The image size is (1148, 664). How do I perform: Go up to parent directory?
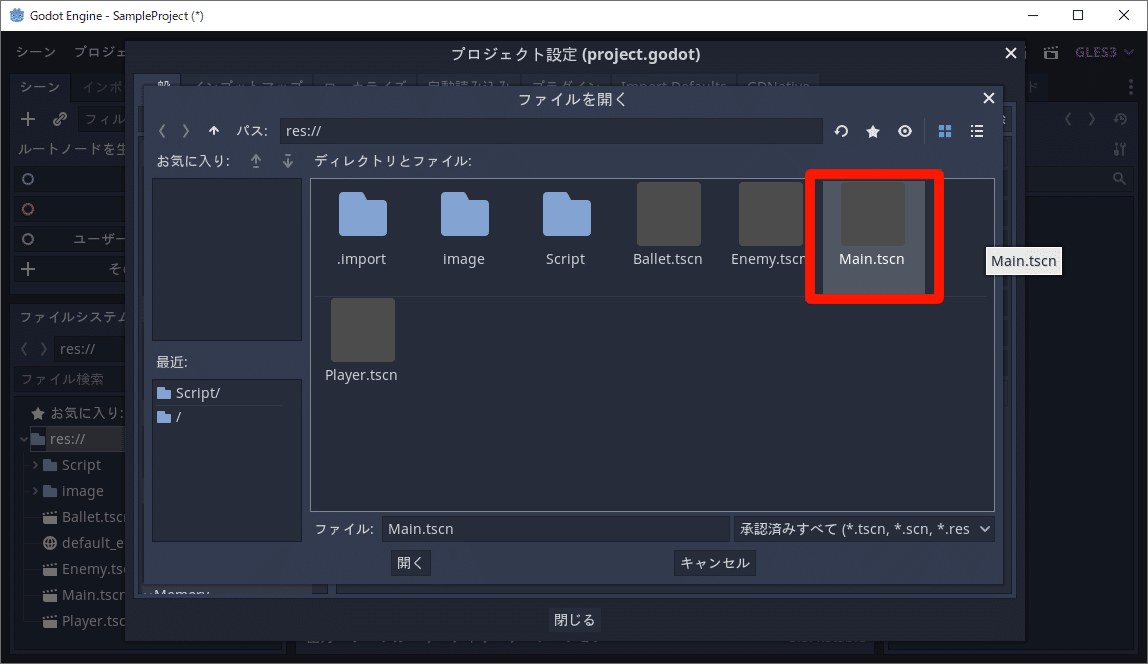click(x=214, y=131)
